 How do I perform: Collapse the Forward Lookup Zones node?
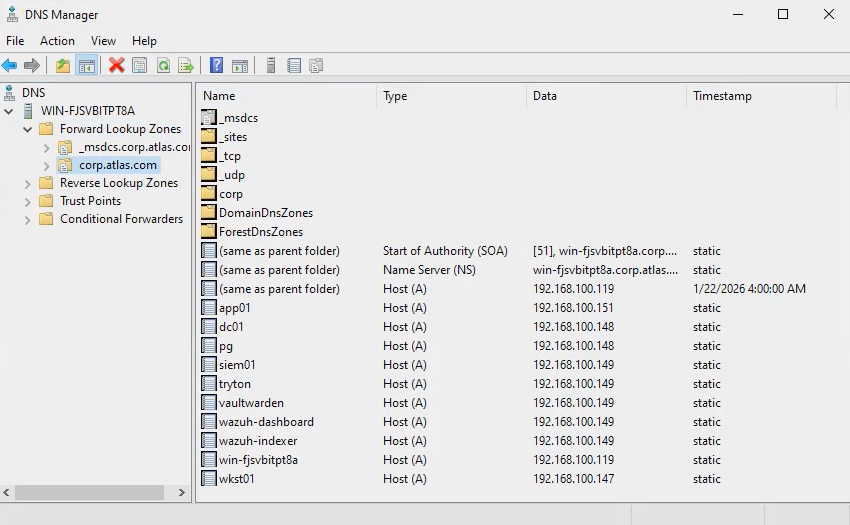(28, 129)
